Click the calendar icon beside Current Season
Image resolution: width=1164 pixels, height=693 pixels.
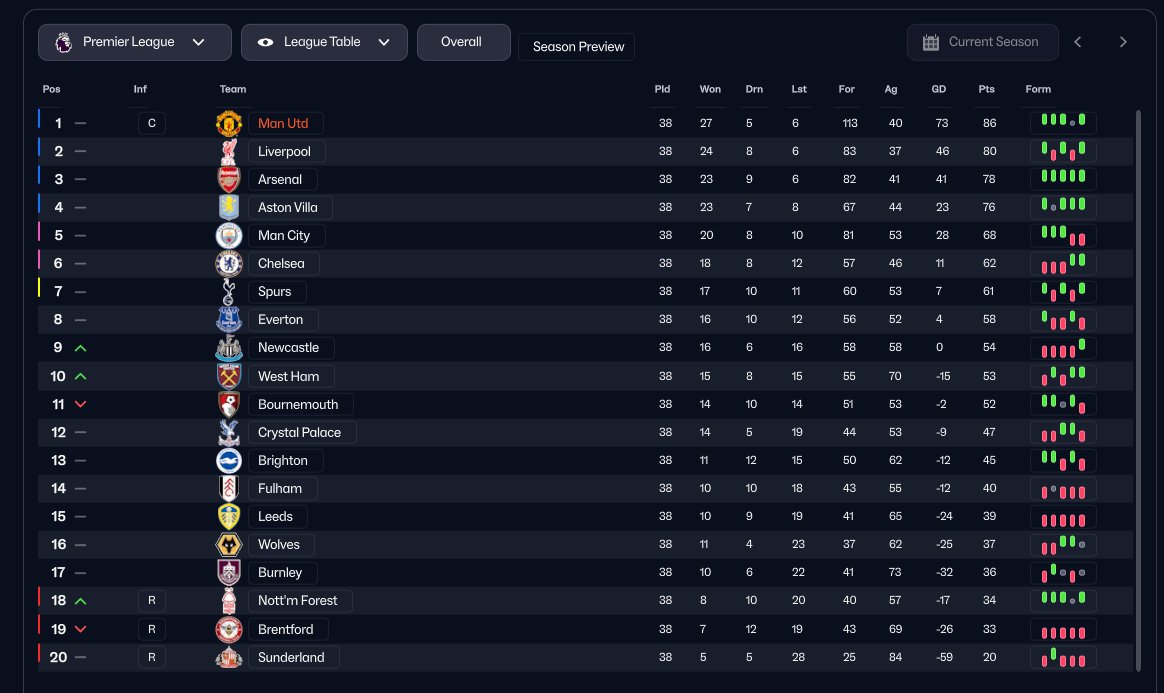931,42
